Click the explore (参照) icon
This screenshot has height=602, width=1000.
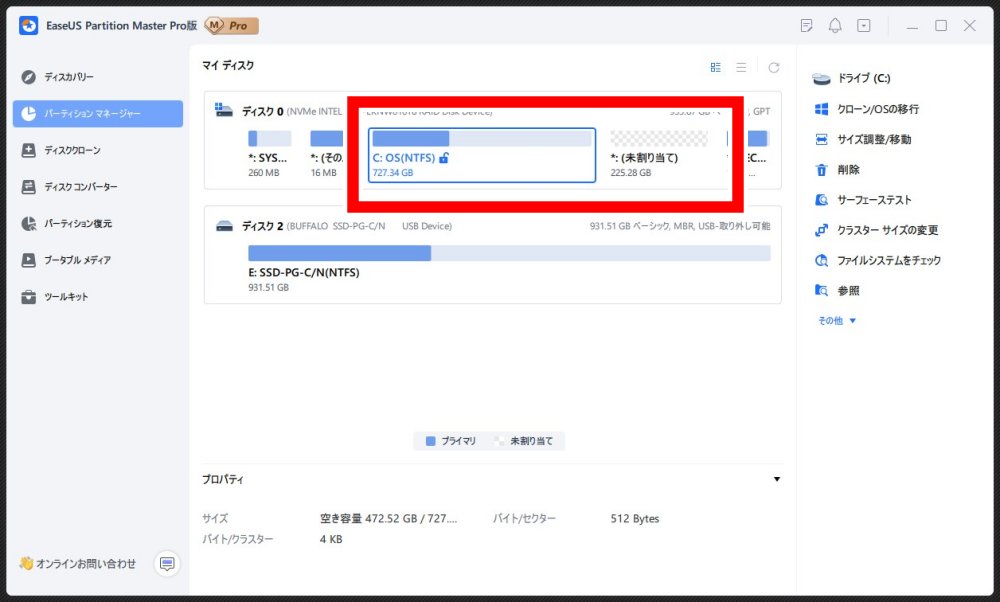[821, 291]
